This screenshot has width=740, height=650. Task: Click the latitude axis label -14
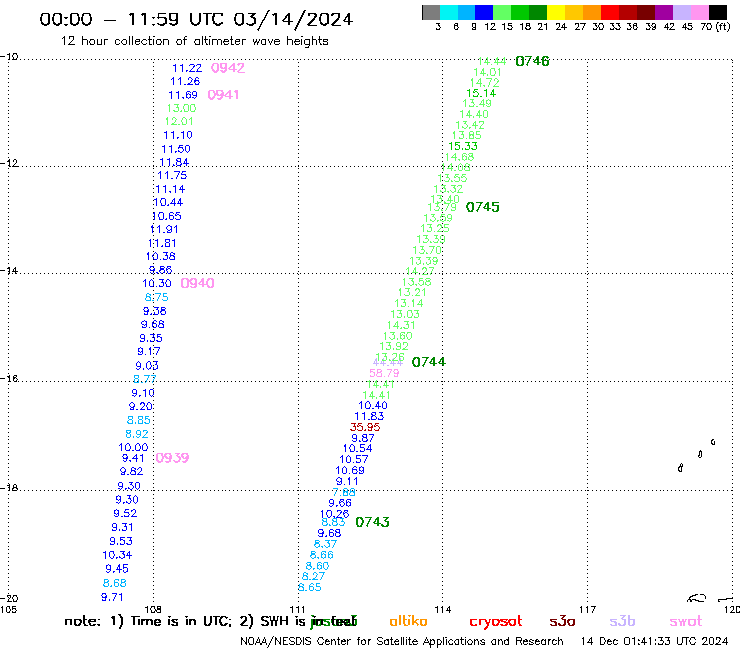tap(9, 271)
